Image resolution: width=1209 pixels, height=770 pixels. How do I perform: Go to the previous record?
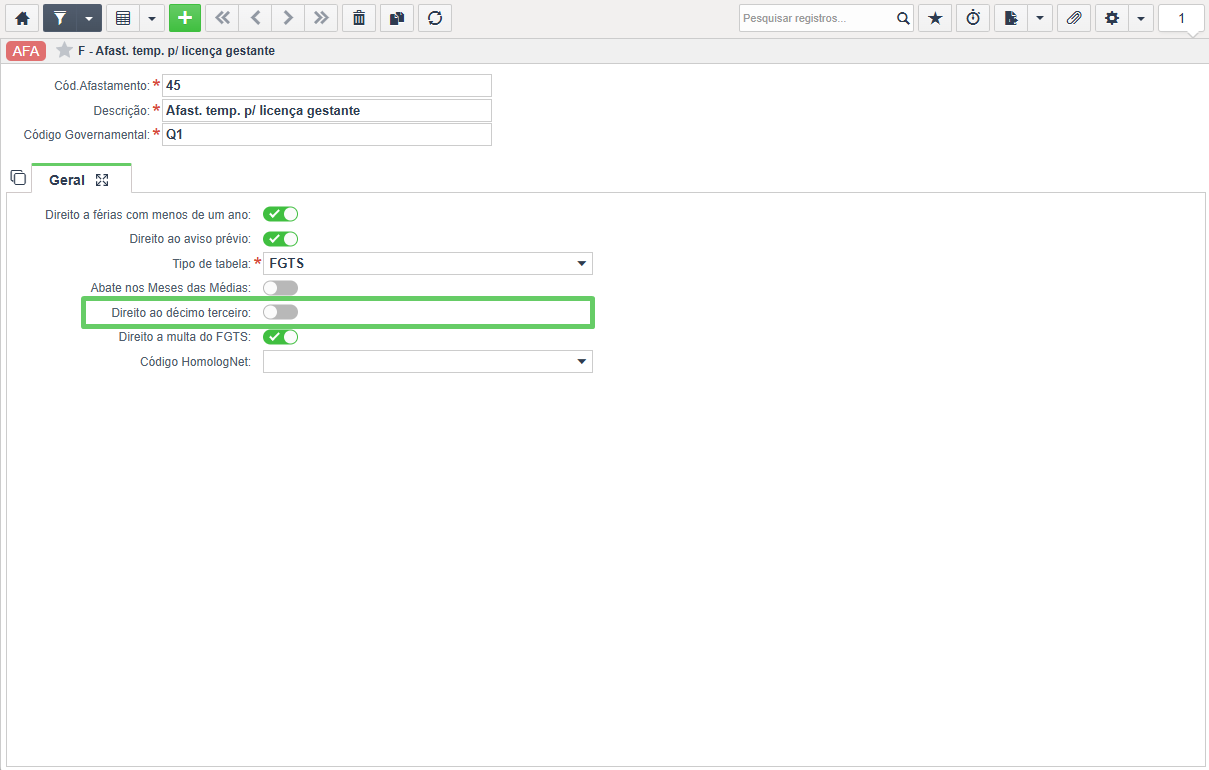tap(255, 18)
